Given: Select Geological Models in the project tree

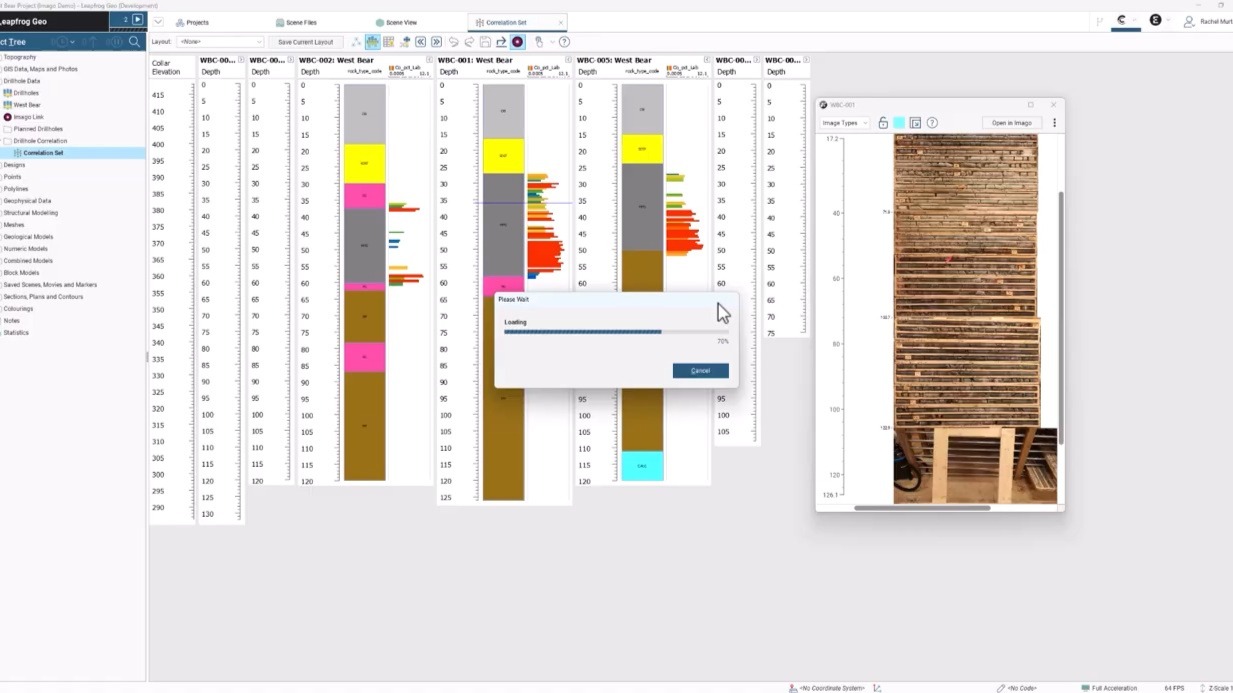Looking at the screenshot, I should tap(27, 237).
